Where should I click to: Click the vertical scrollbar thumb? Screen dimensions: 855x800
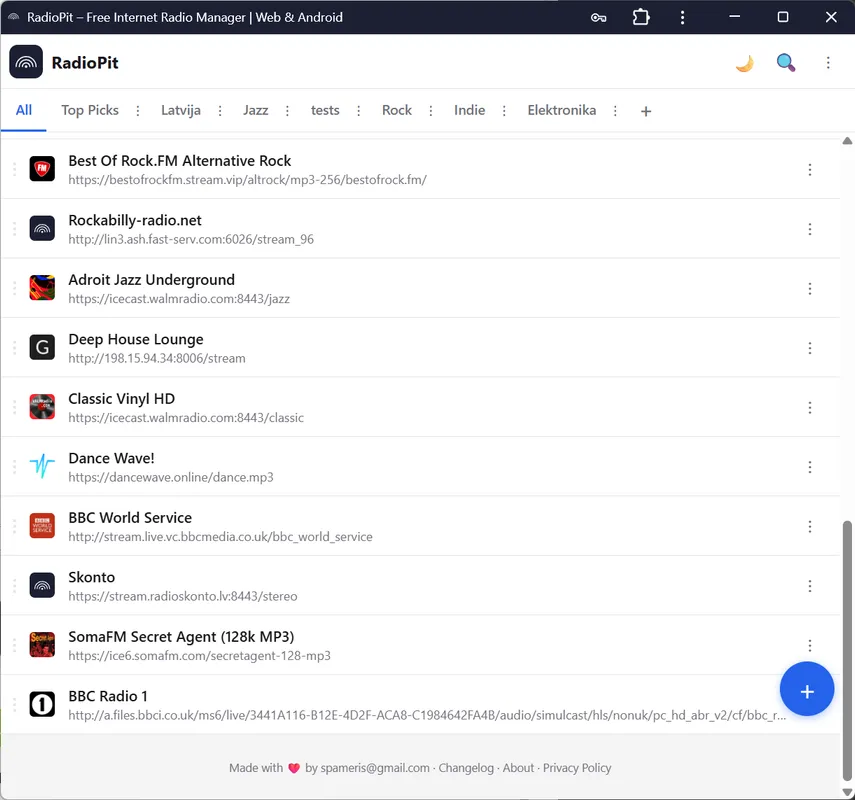847,651
